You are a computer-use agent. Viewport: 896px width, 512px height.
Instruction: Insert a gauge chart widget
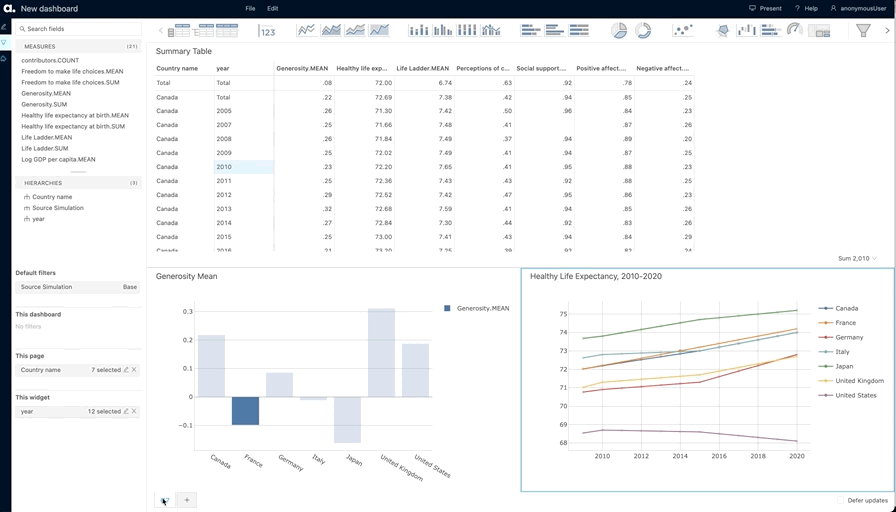click(x=795, y=30)
